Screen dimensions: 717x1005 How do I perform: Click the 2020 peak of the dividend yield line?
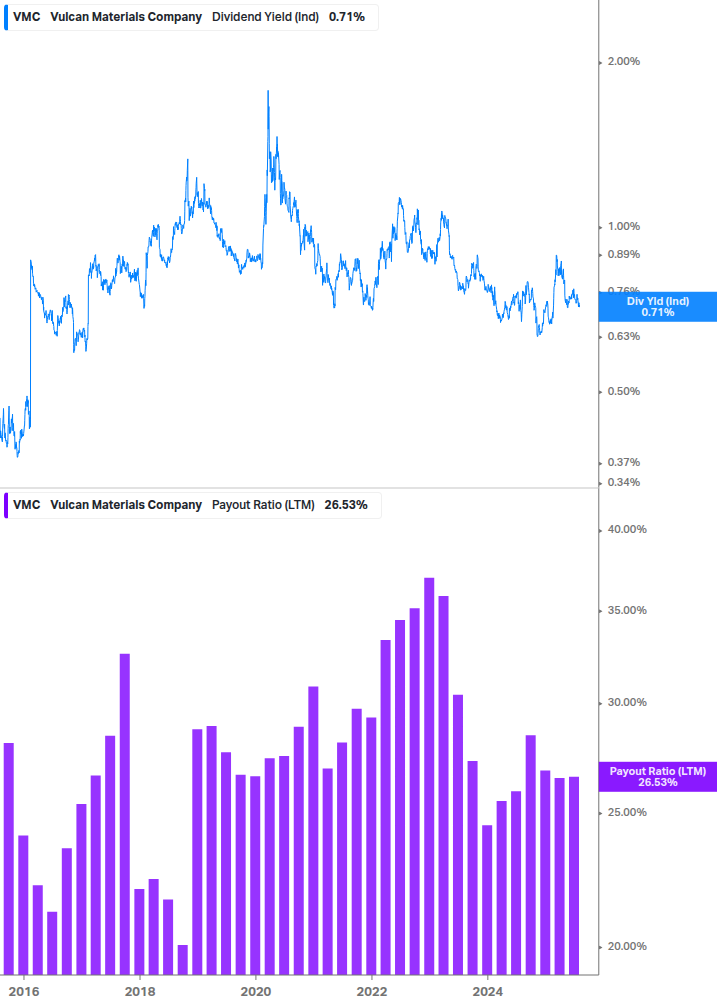[x=268, y=92]
